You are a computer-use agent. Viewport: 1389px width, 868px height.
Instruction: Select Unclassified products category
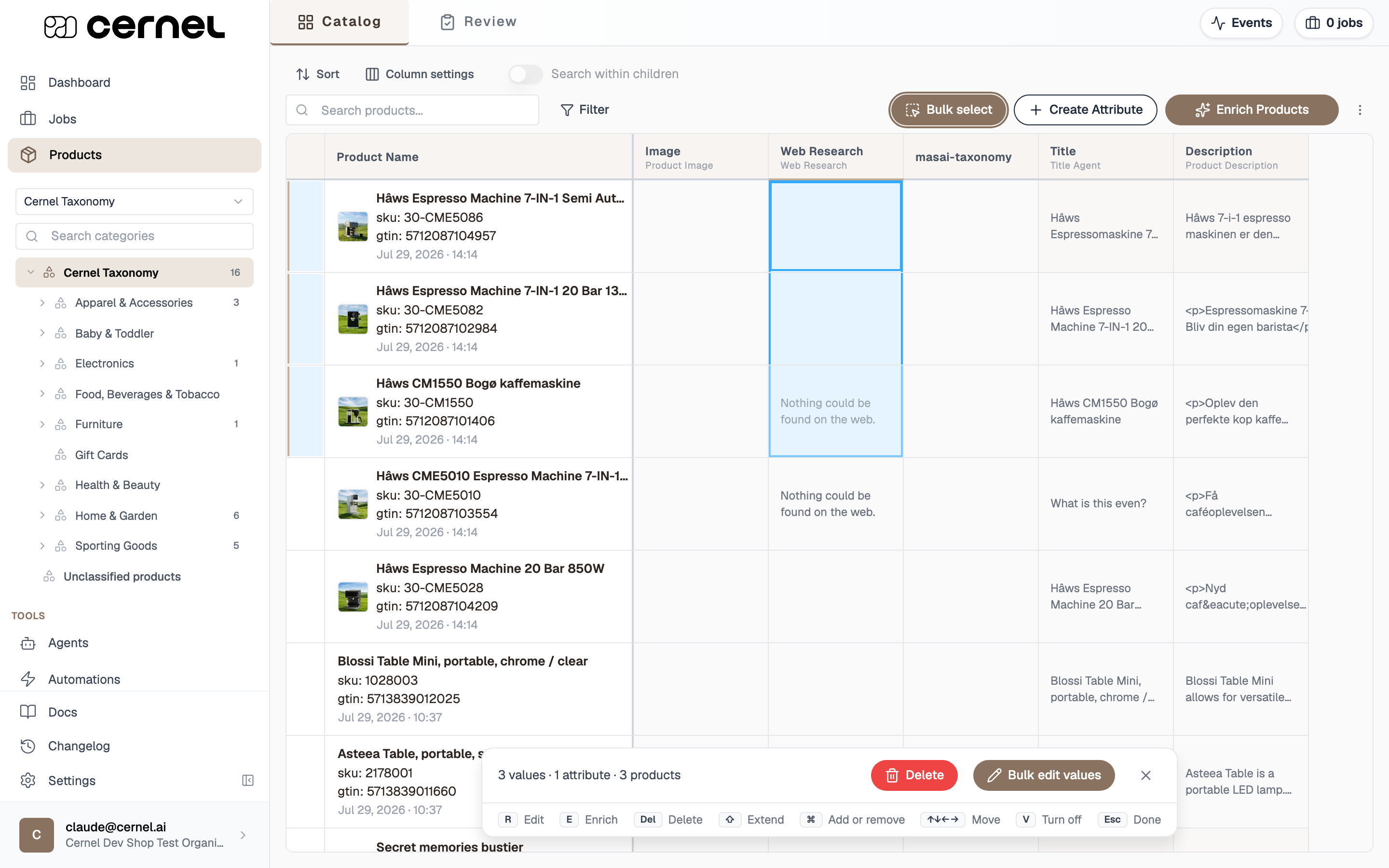(x=122, y=576)
